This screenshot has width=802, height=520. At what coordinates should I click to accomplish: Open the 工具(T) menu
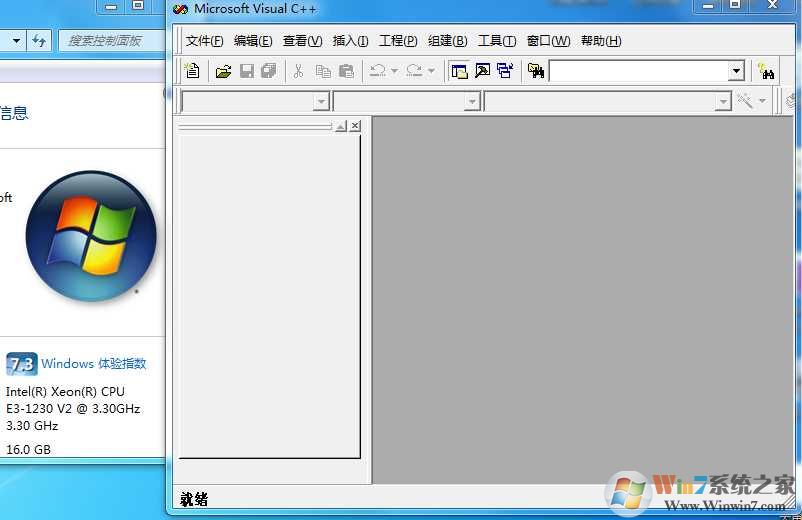[497, 41]
